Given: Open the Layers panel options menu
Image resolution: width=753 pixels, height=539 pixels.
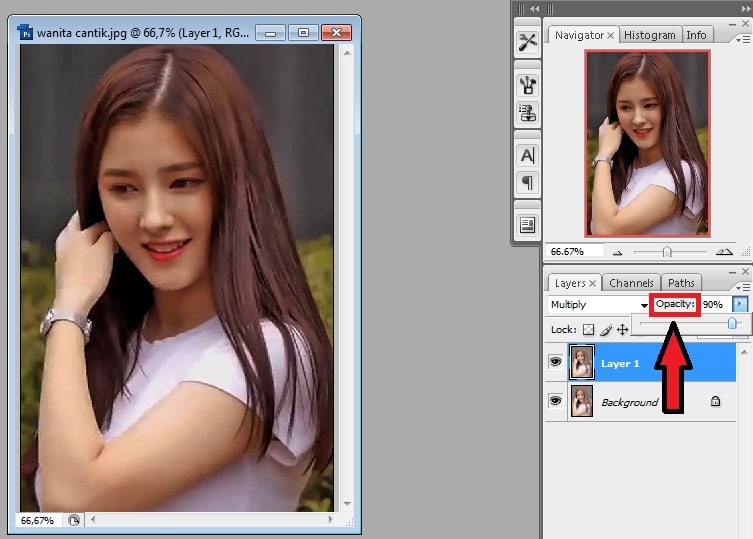Looking at the screenshot, I should point(745,286).
